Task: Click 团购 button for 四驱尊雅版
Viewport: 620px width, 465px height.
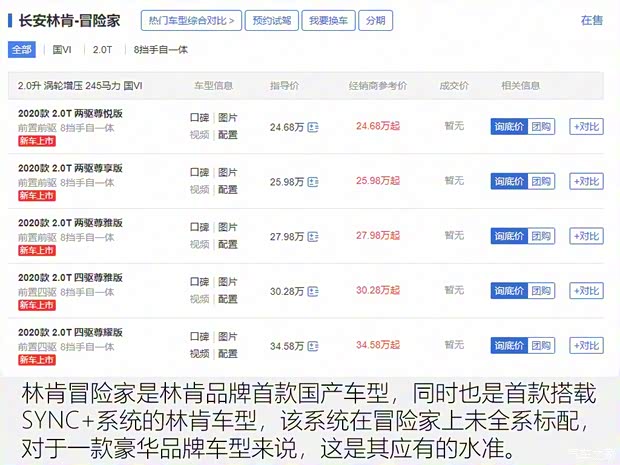Action: coord(541,292)
